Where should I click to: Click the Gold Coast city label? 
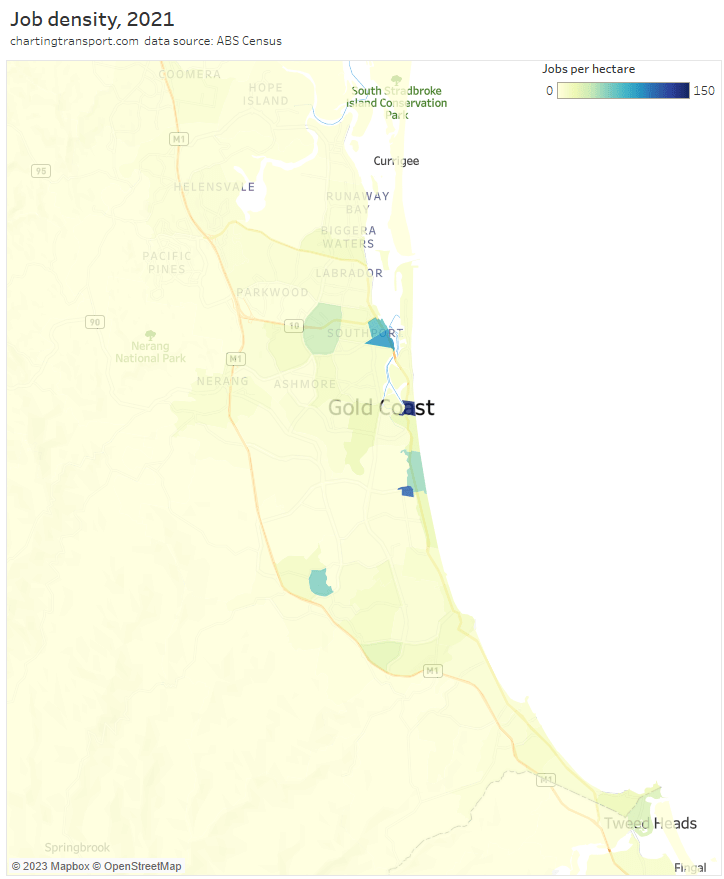(381, 408)
